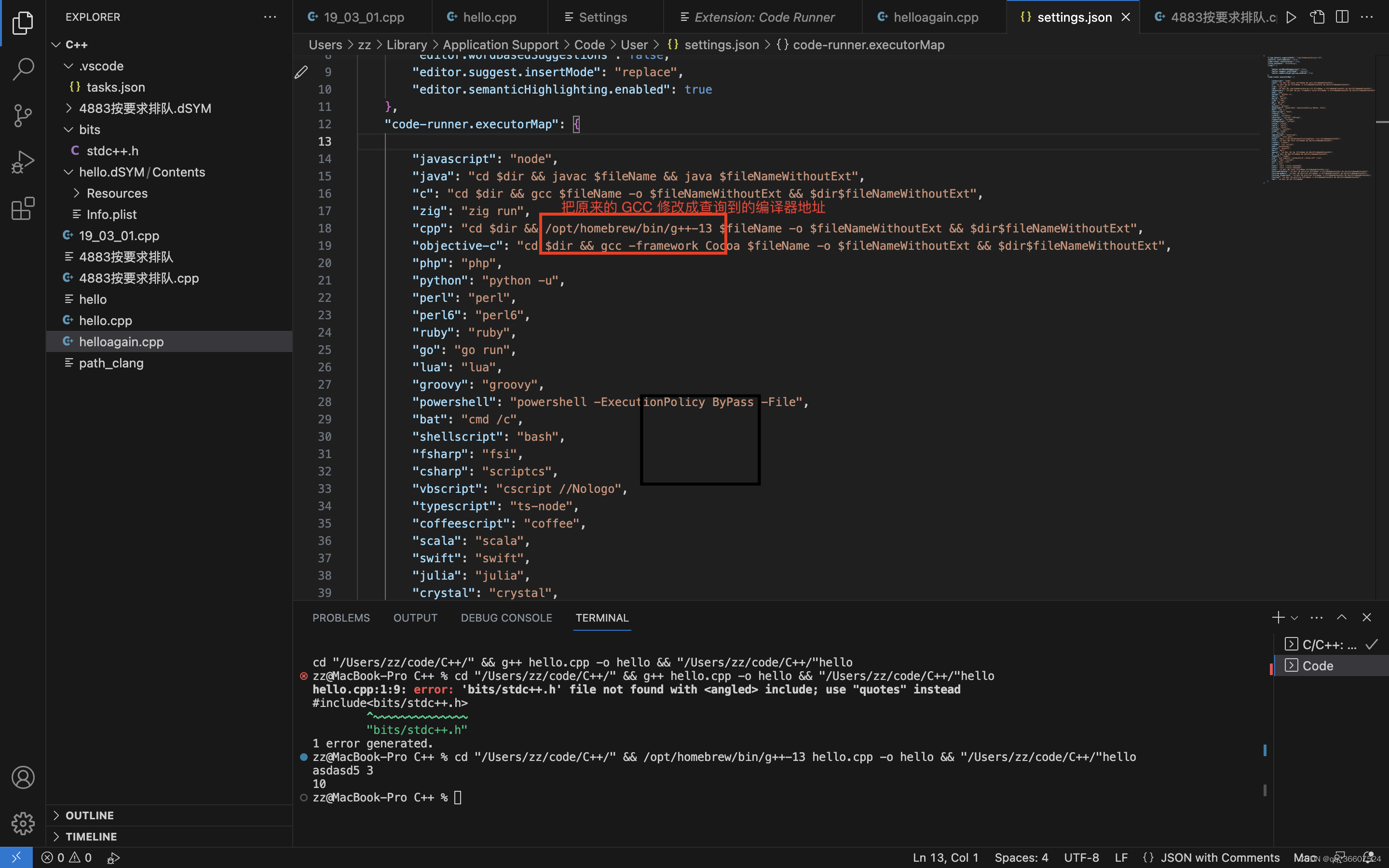Image resolution: width=1389 pixels, height=868 pixels.
Task: Select the C/C++ terminal entry
Action: (1331, 645)
